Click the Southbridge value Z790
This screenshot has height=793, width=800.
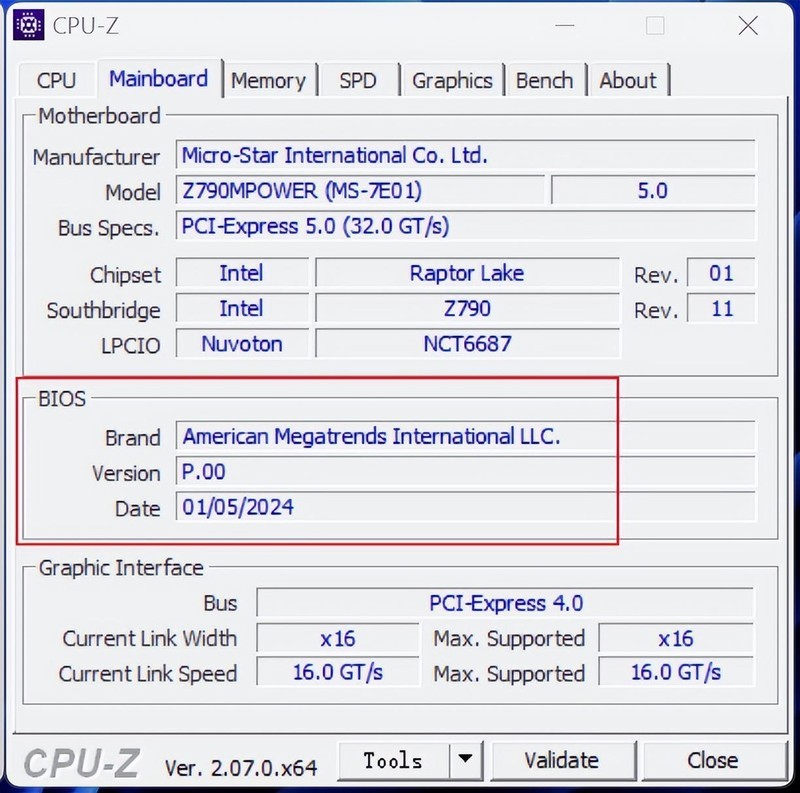467,308
